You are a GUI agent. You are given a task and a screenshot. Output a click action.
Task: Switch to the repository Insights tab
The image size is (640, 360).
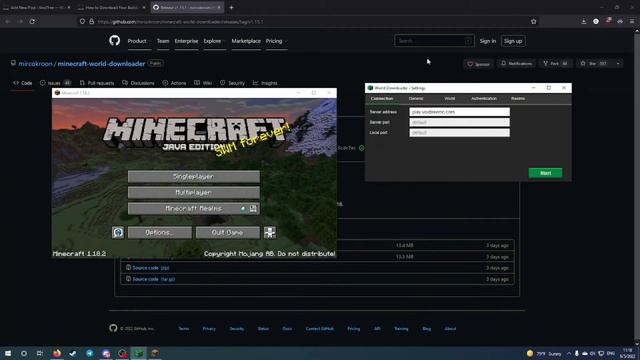coord(265,83)
